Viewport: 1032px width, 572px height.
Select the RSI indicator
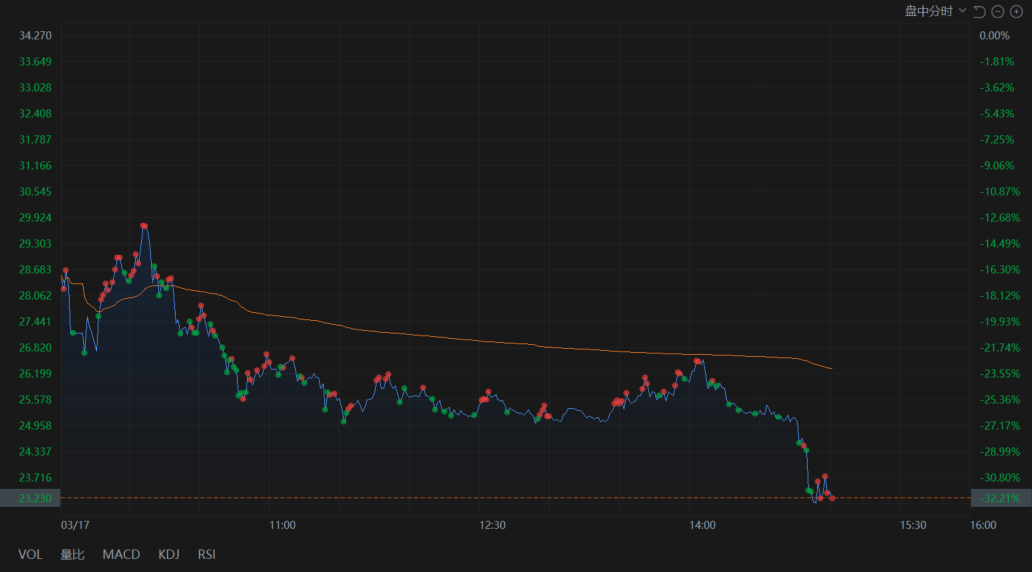(x=206, y=554)
